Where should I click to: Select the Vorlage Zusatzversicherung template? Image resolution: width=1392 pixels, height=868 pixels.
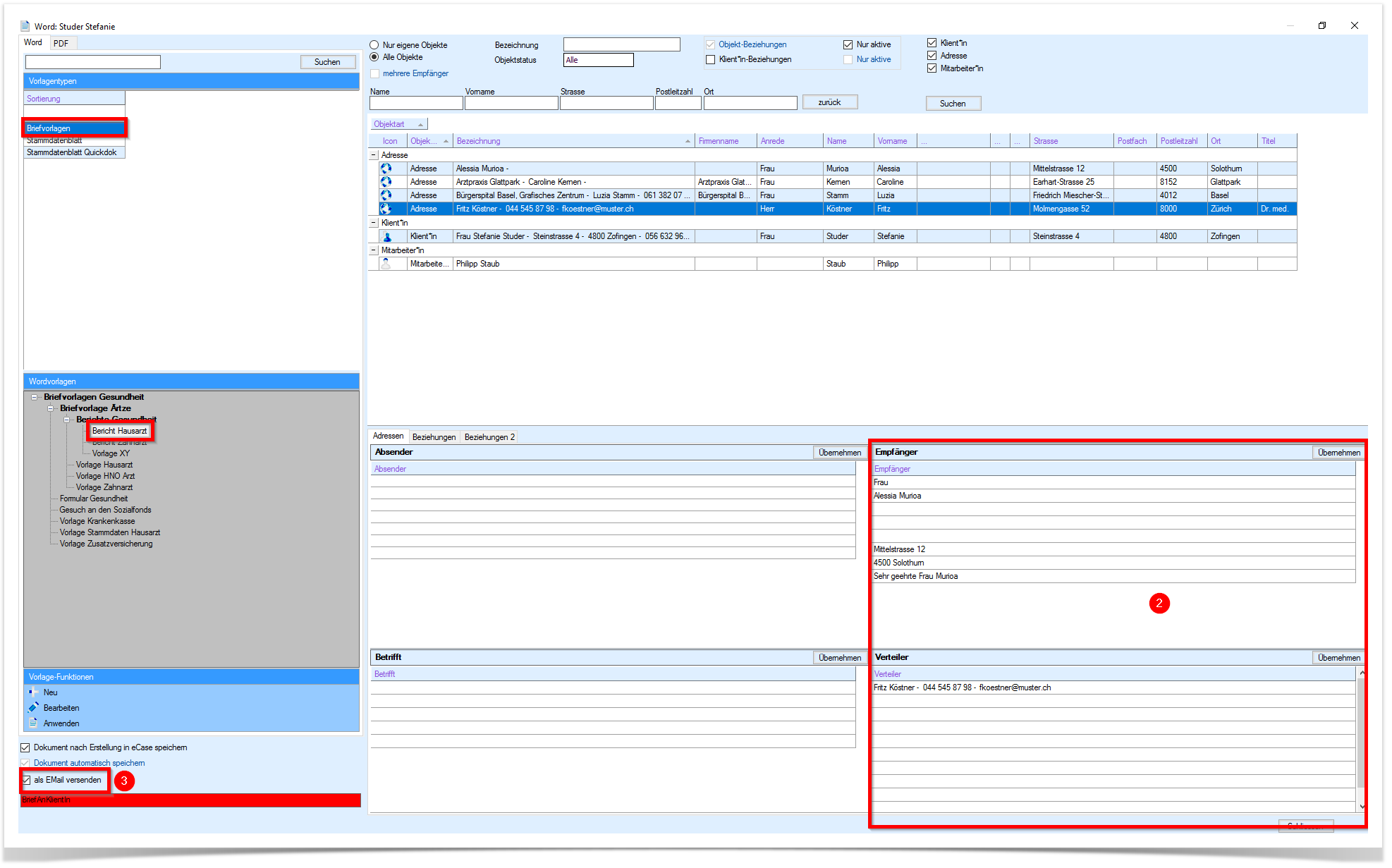click(x=106, y=544)
